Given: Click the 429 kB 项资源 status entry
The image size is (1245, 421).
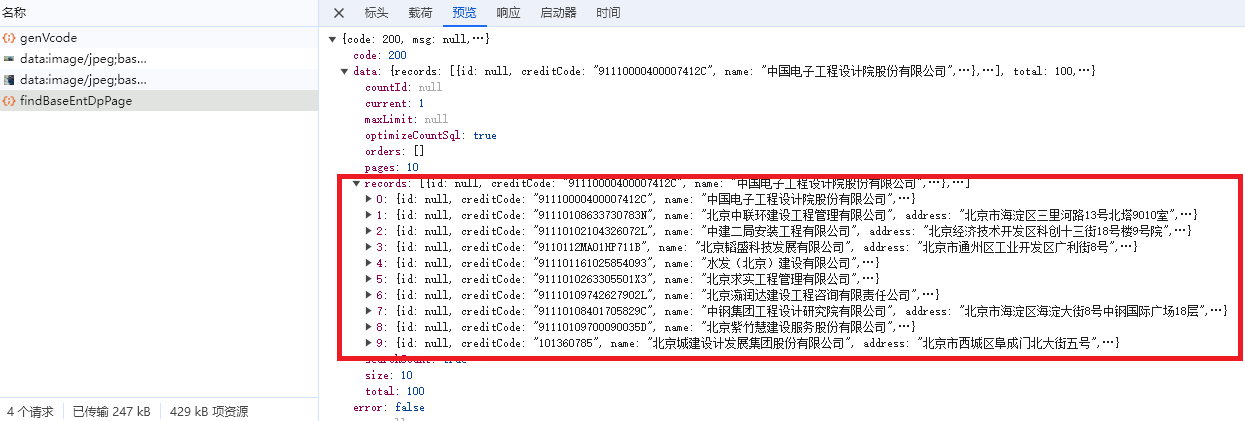Looking at the screenshot, I should click(208, 411).
